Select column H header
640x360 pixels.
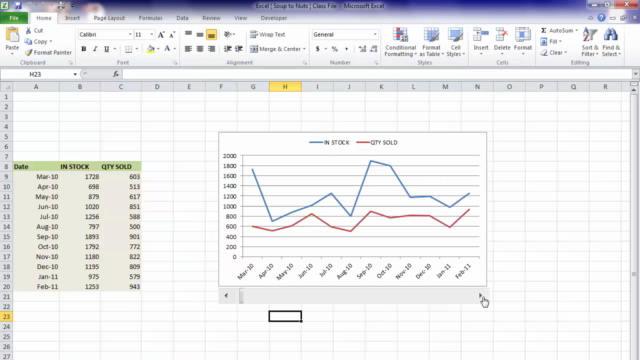click(285, 87)
